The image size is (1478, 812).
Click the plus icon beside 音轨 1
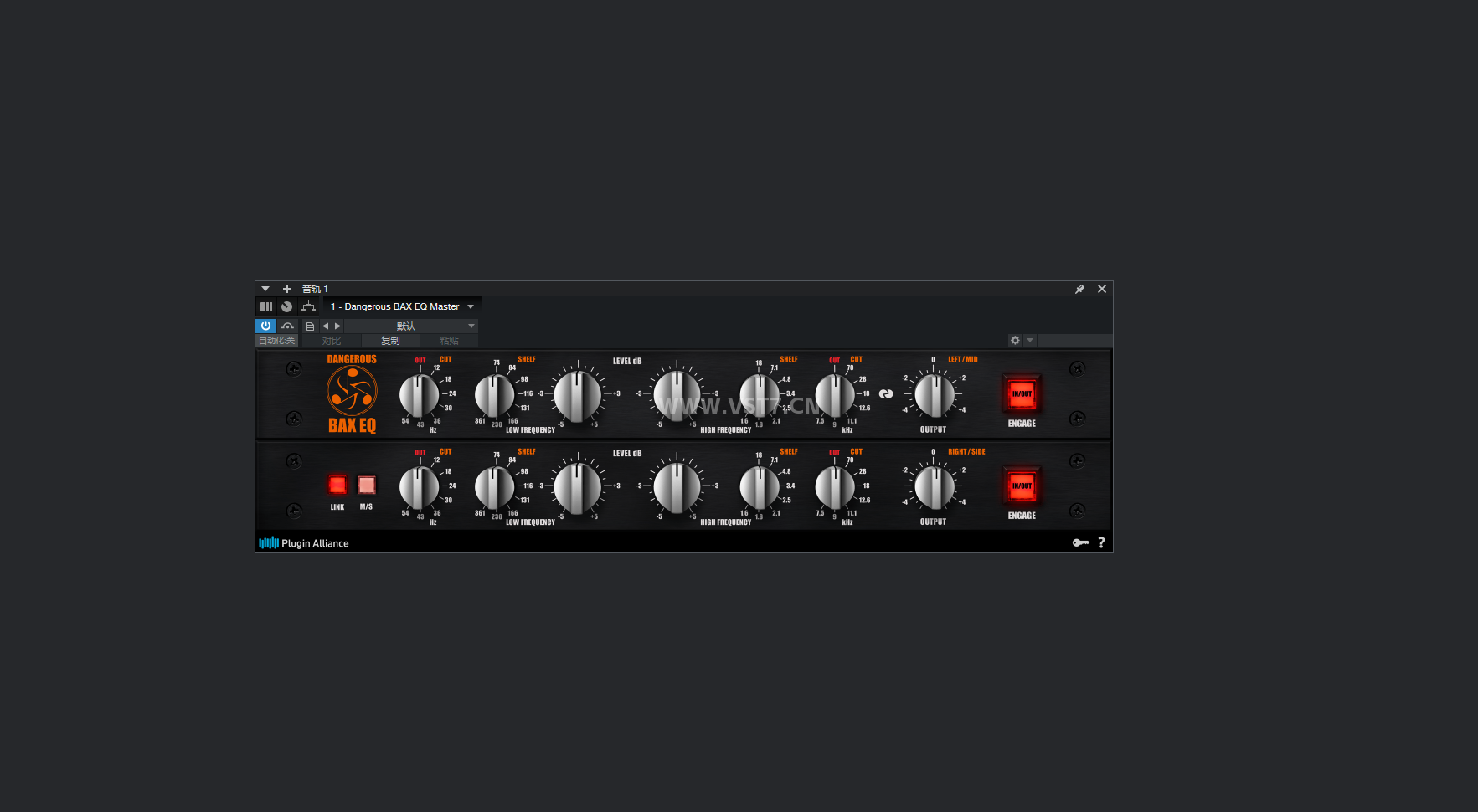click(286, 289)
